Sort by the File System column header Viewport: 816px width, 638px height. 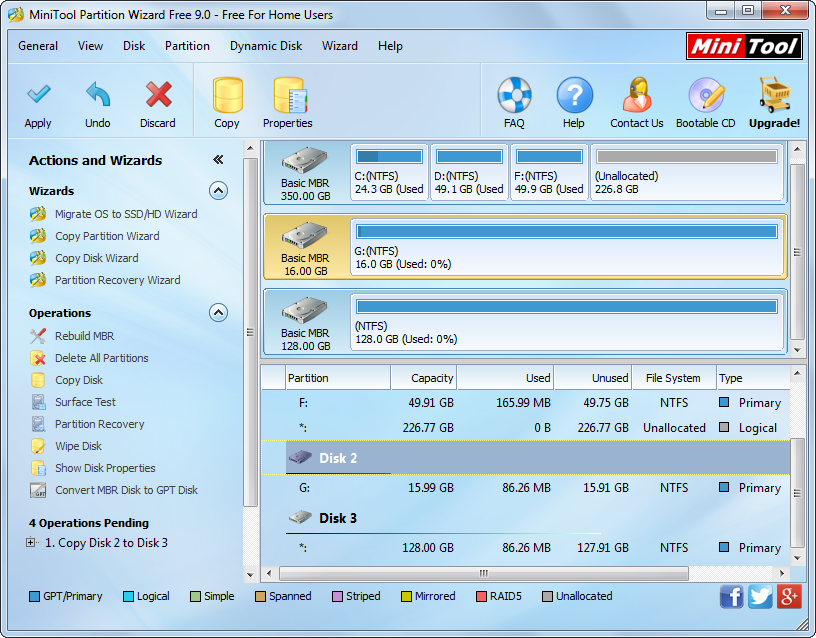coord(673,378)
